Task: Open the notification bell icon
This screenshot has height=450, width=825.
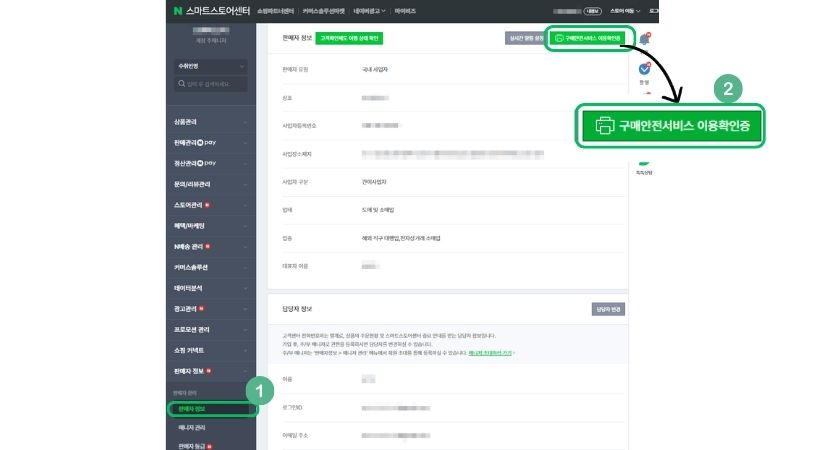Action: pos(644,38)
